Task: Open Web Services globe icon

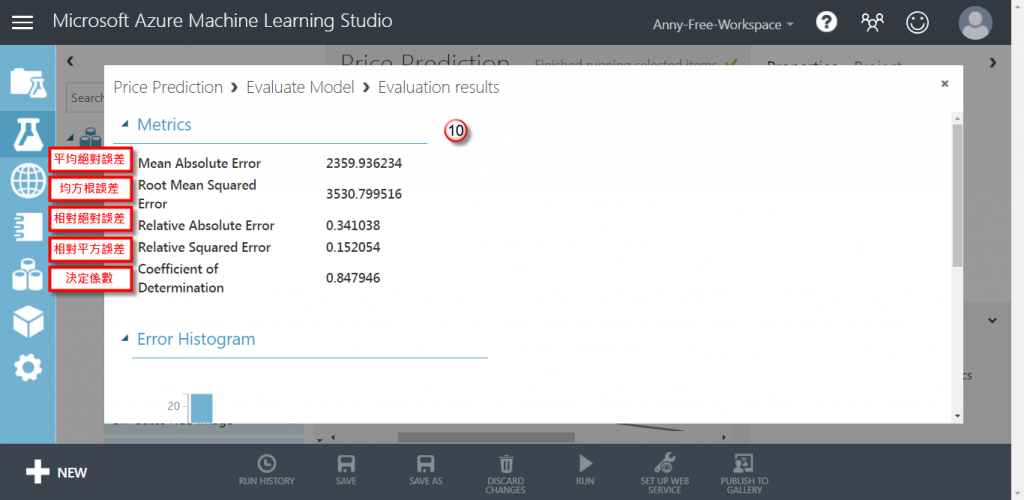Action: (x=27, y=181)
